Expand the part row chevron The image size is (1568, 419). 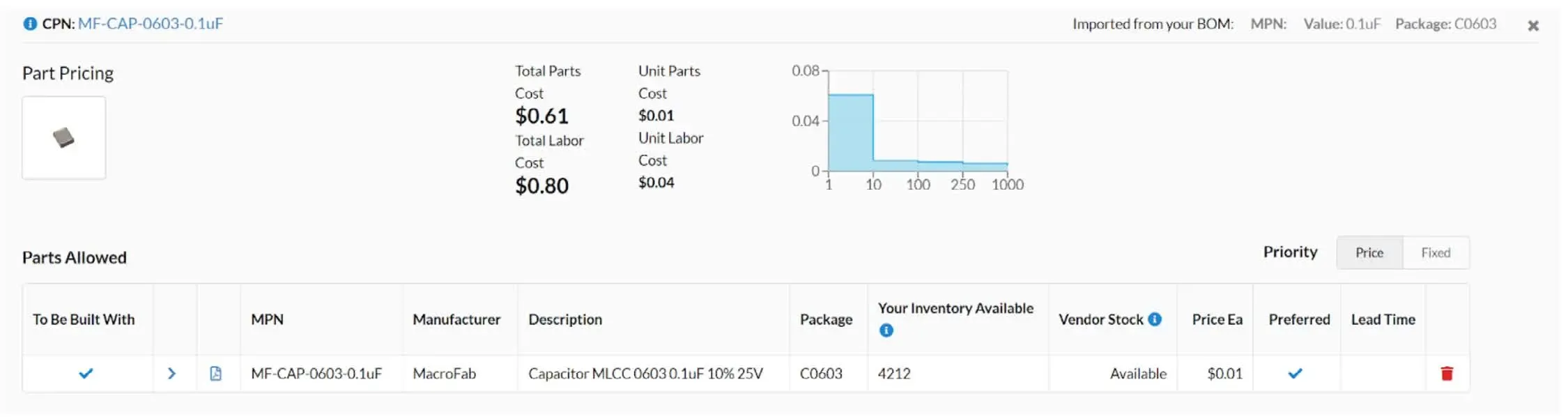tap(172, 374)
